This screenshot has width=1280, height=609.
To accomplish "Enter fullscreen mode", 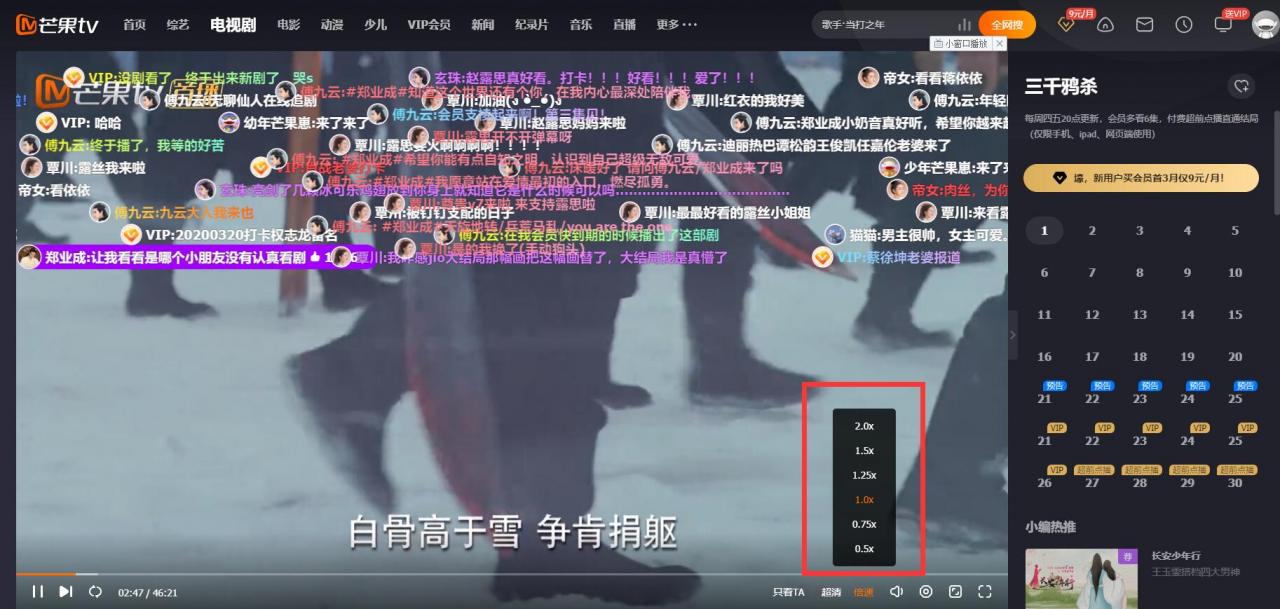I will click(x=984, y=591).
